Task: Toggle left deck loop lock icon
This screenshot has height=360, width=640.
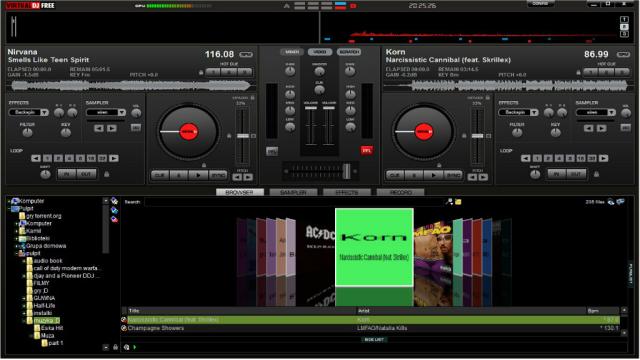Action: [x=107, y=174]
